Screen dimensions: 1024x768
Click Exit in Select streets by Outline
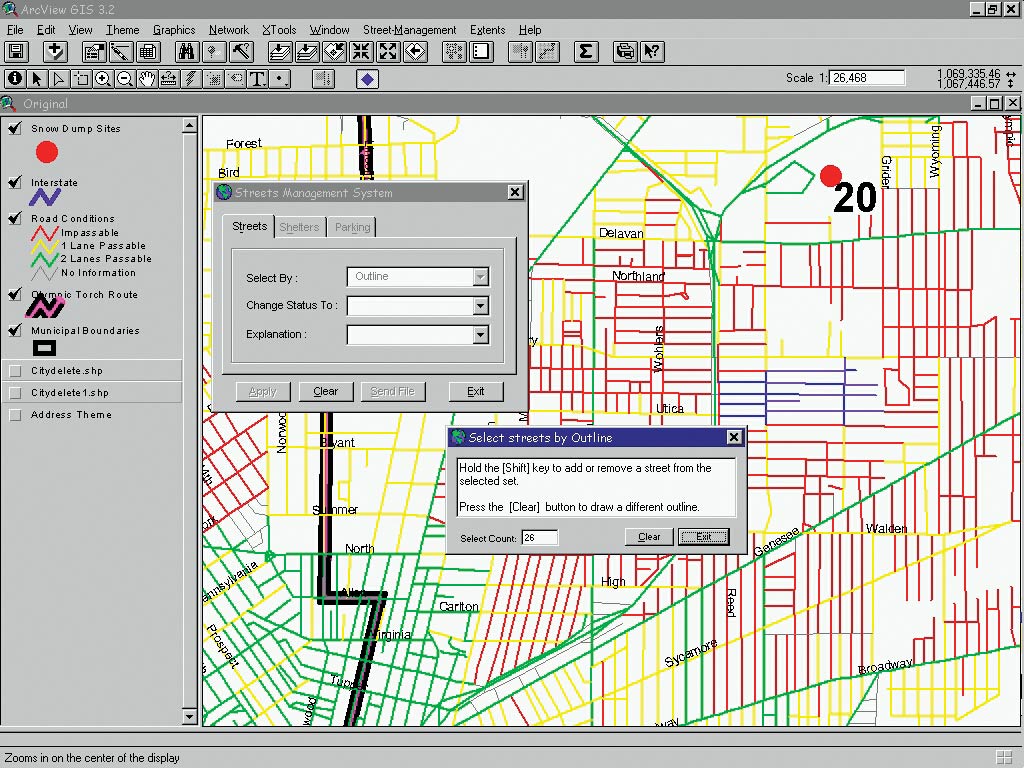[x=703, y=537]
